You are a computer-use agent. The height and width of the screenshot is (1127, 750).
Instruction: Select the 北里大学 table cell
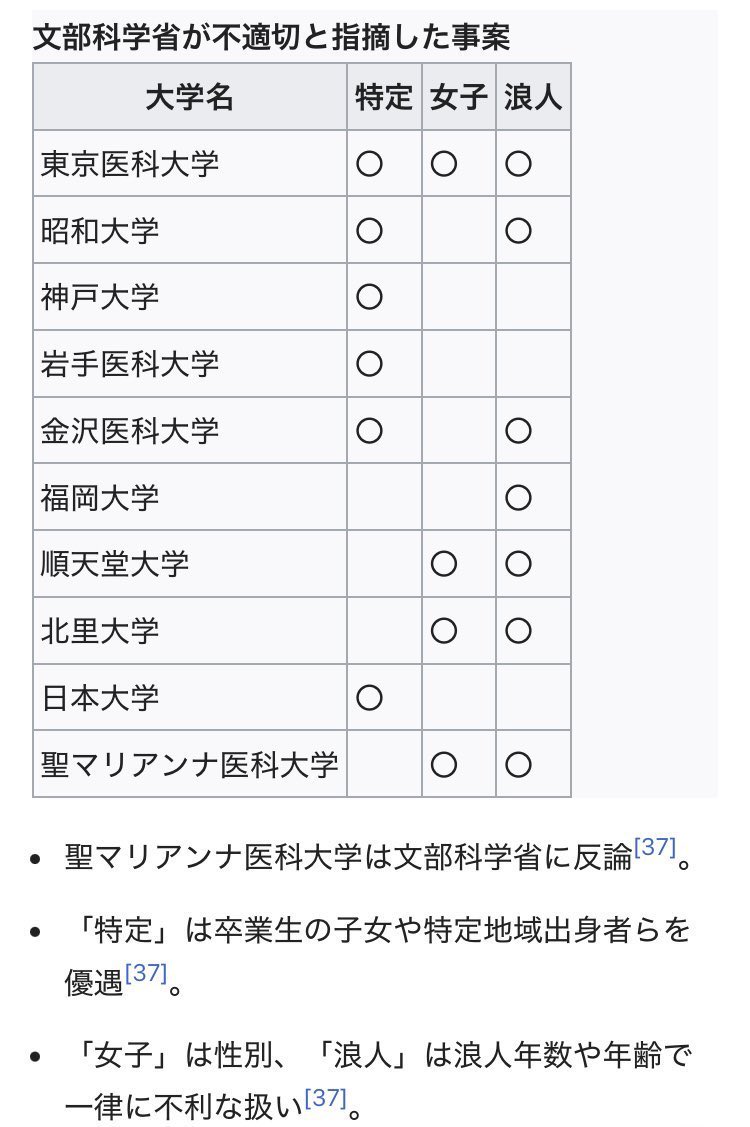190,631
